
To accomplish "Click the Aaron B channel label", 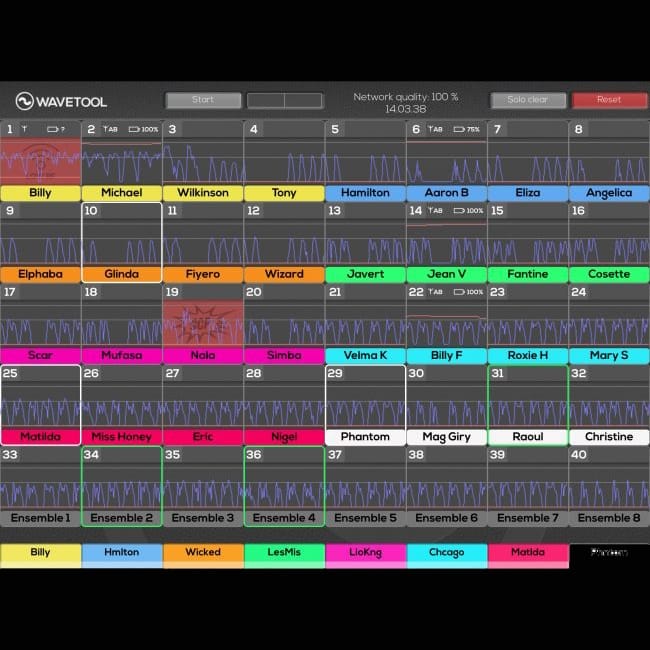I will [x=447, y=193].
